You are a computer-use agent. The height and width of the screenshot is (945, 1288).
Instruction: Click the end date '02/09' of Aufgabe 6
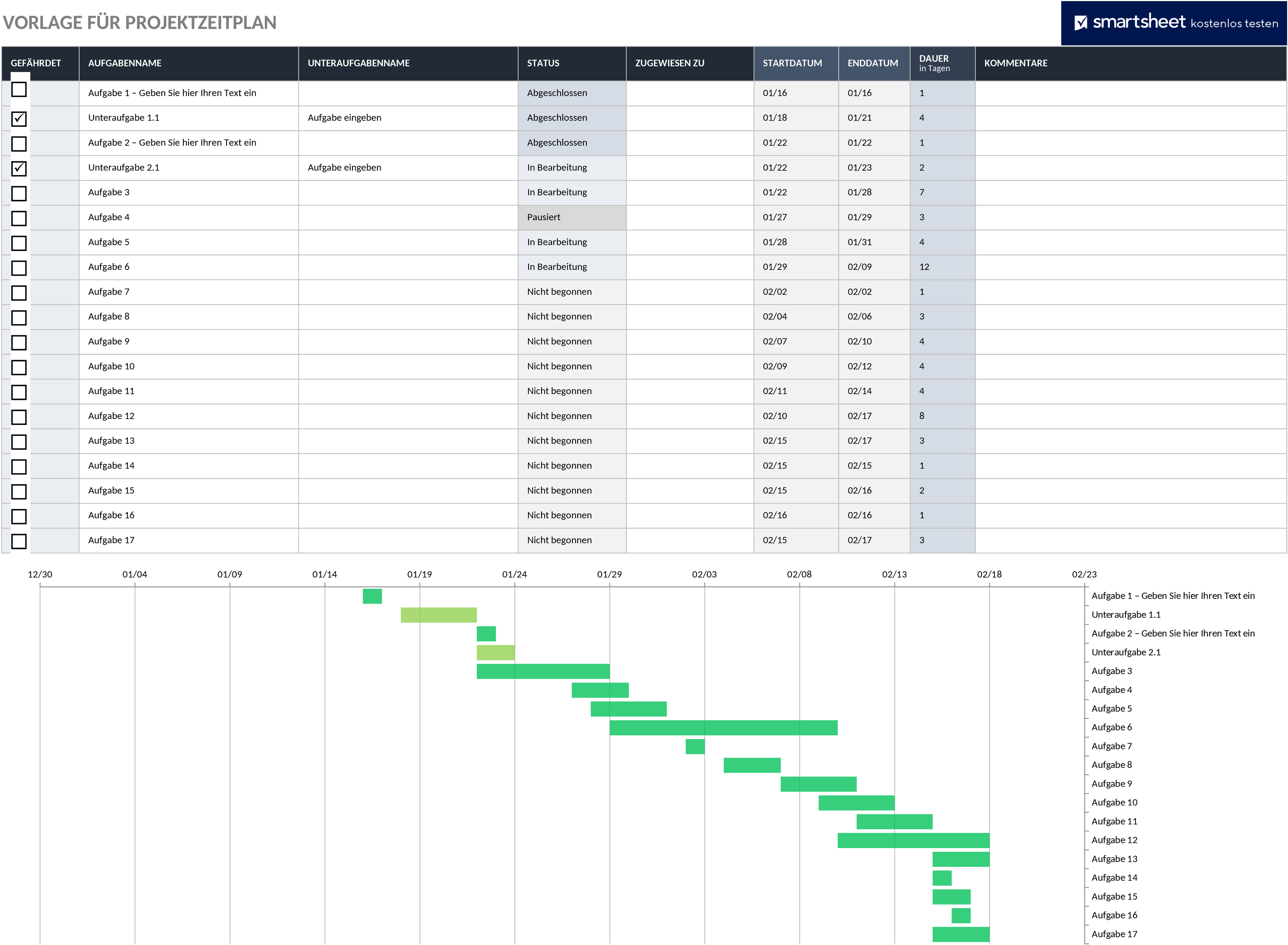874,267
